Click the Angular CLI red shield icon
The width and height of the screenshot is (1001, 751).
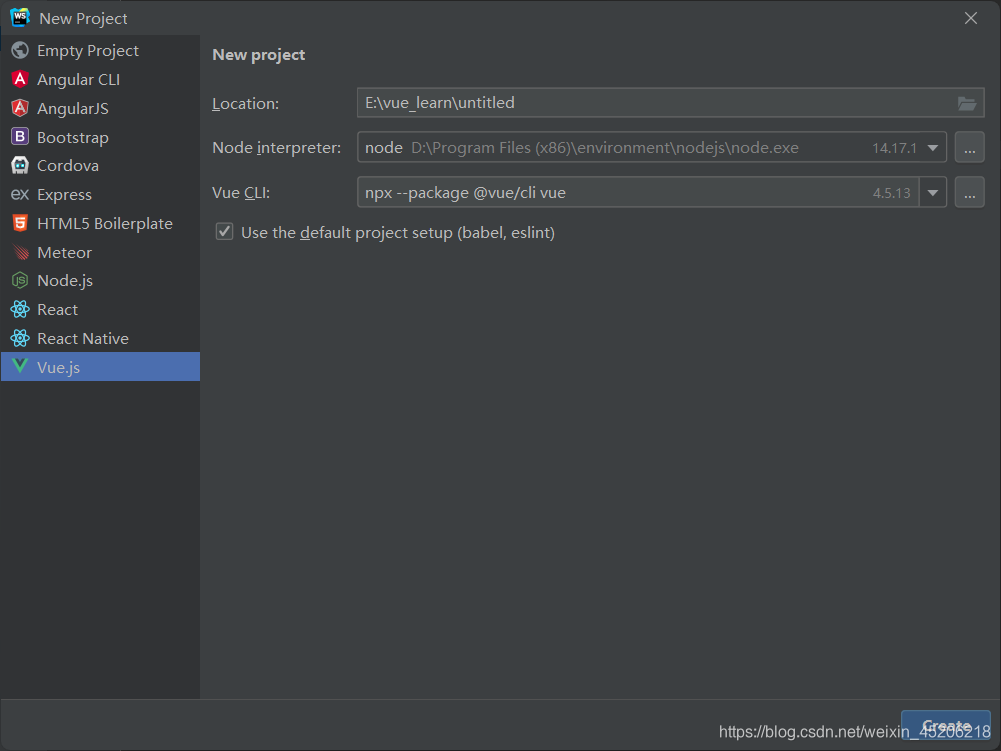20,79
